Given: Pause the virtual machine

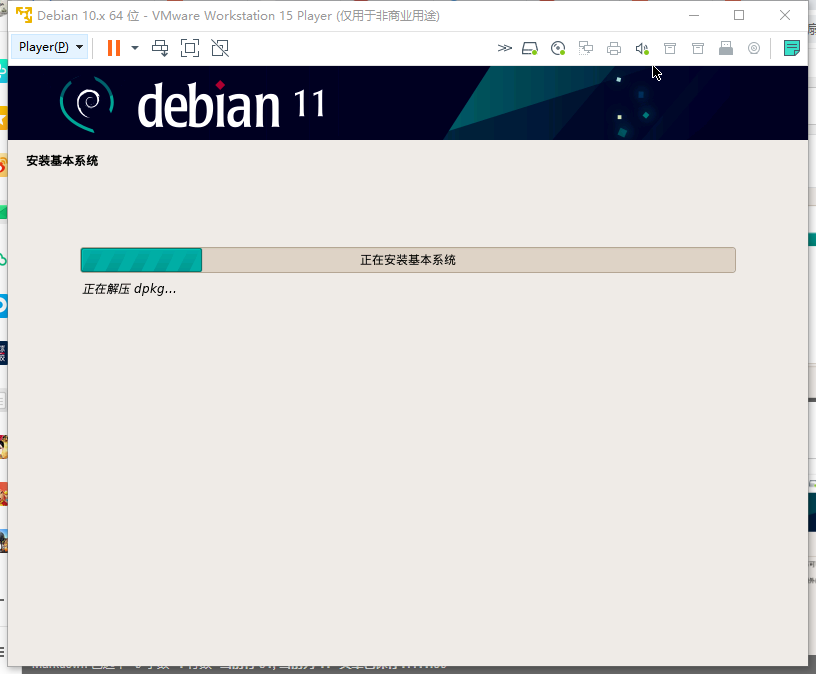Looking at the screenshot, I should [114, 48].
